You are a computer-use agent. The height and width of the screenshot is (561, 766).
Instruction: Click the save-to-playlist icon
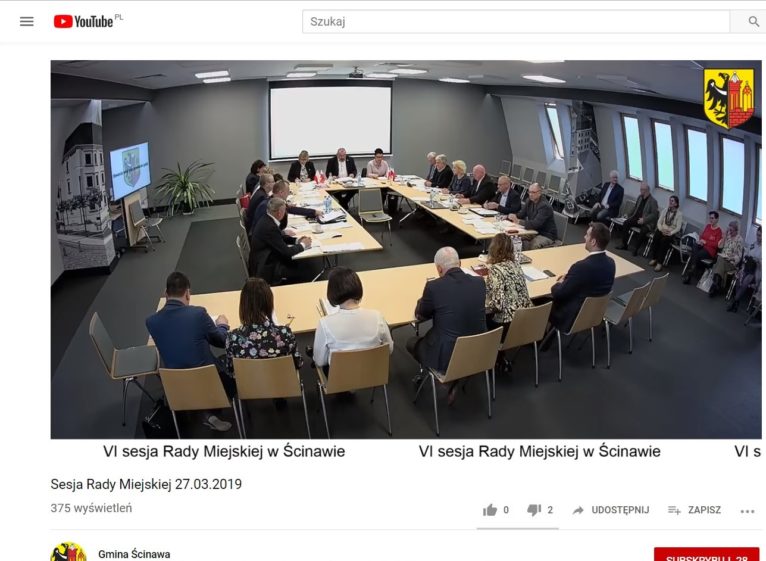(674, 510)
